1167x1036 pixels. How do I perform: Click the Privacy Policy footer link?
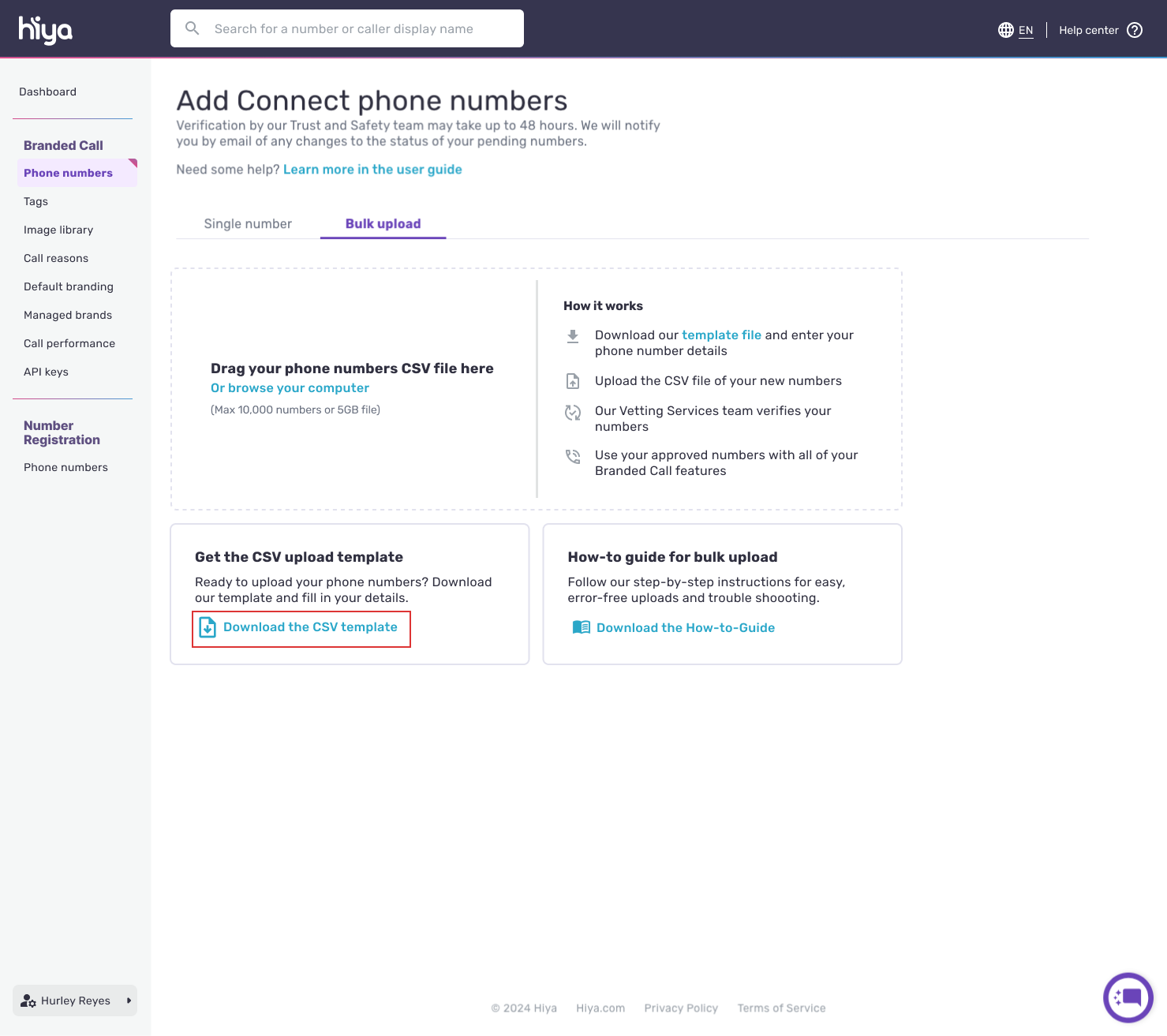(x=681, y=1008)
